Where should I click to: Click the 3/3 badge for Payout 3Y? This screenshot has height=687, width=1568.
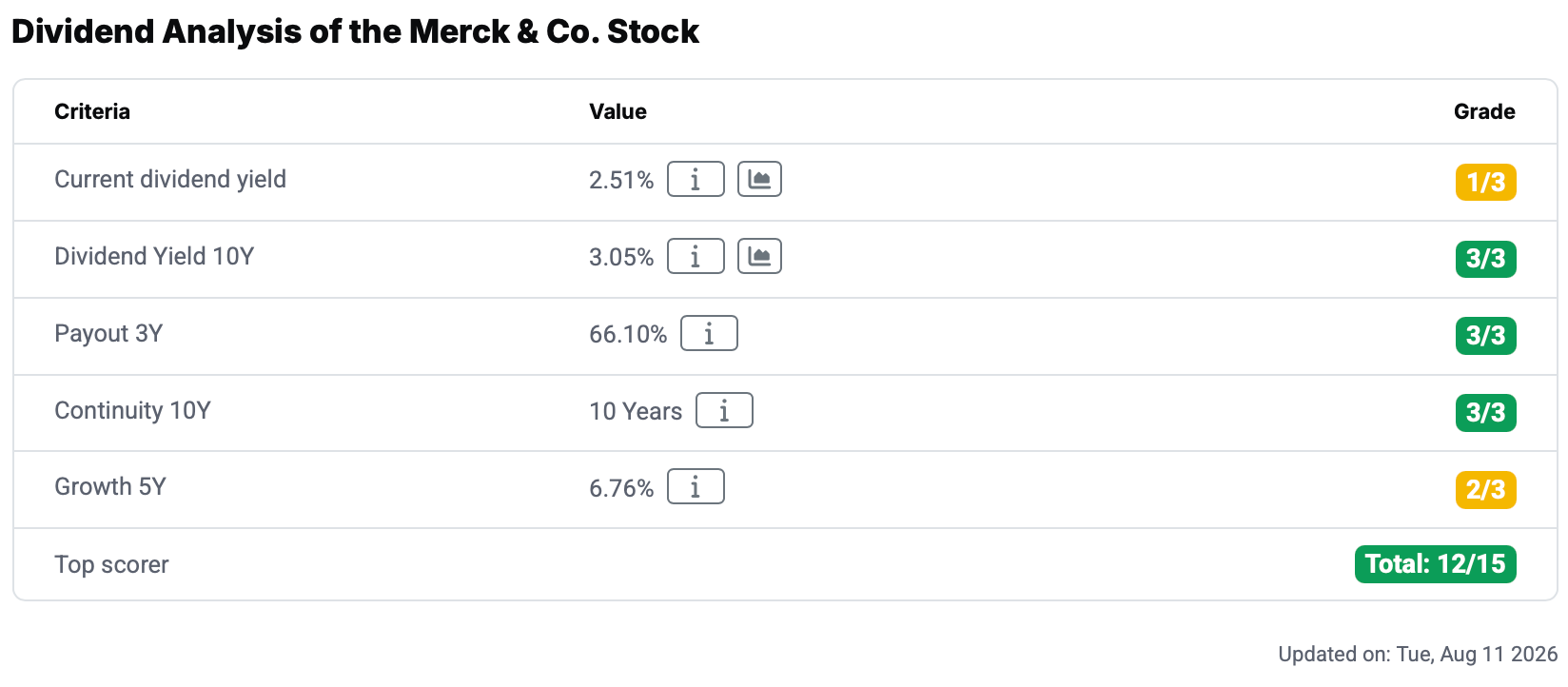[x=1485, y=336]
